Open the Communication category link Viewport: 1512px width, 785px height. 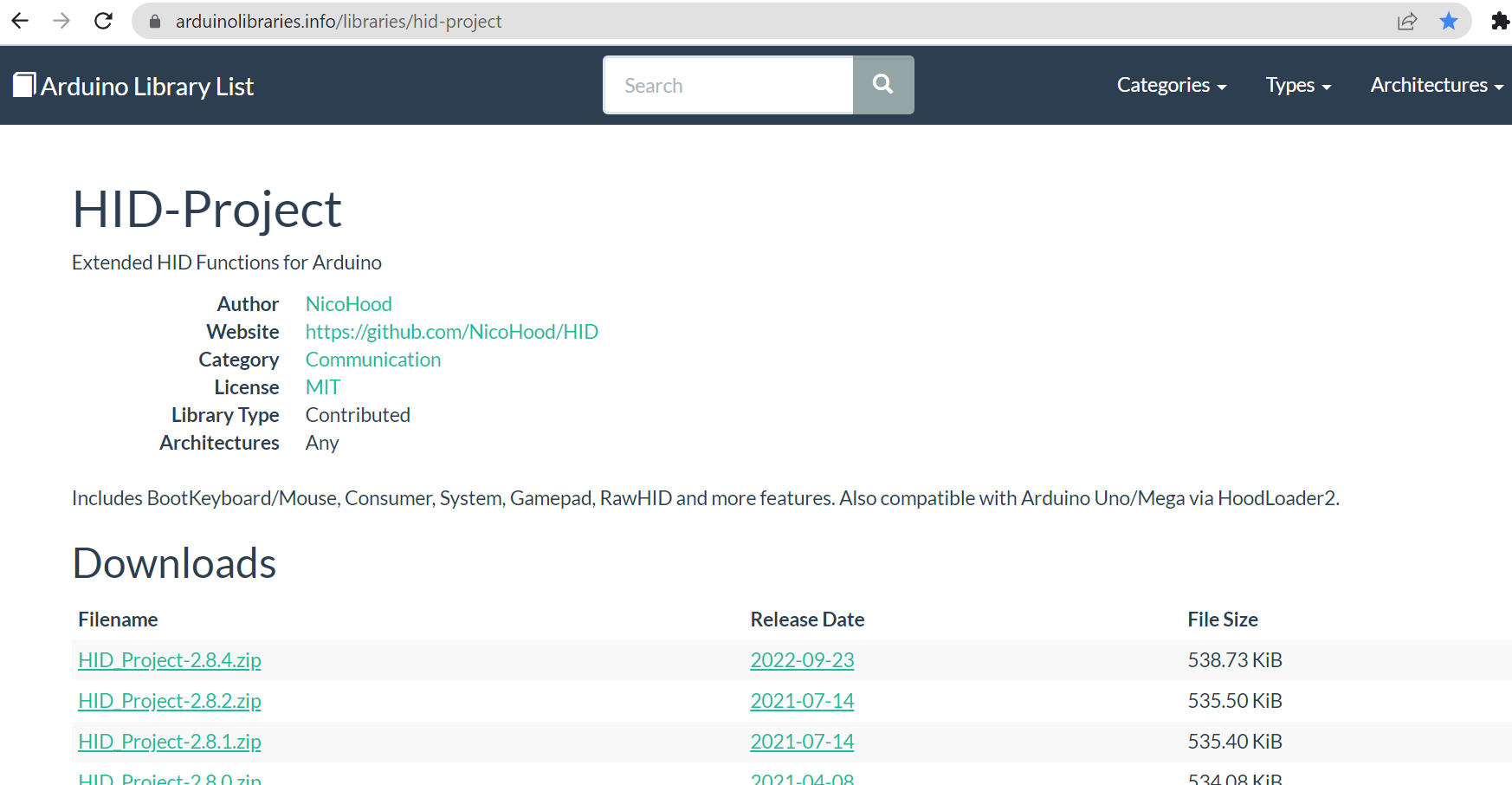pos(372,360)
